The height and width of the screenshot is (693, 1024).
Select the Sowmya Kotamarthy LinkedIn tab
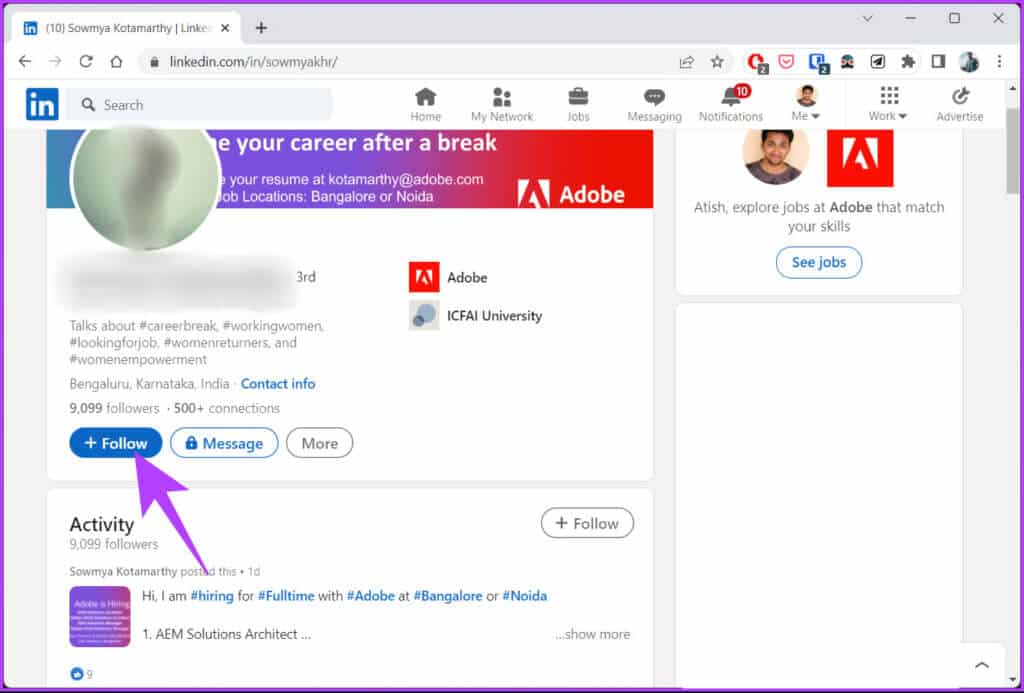coord(126,28)
